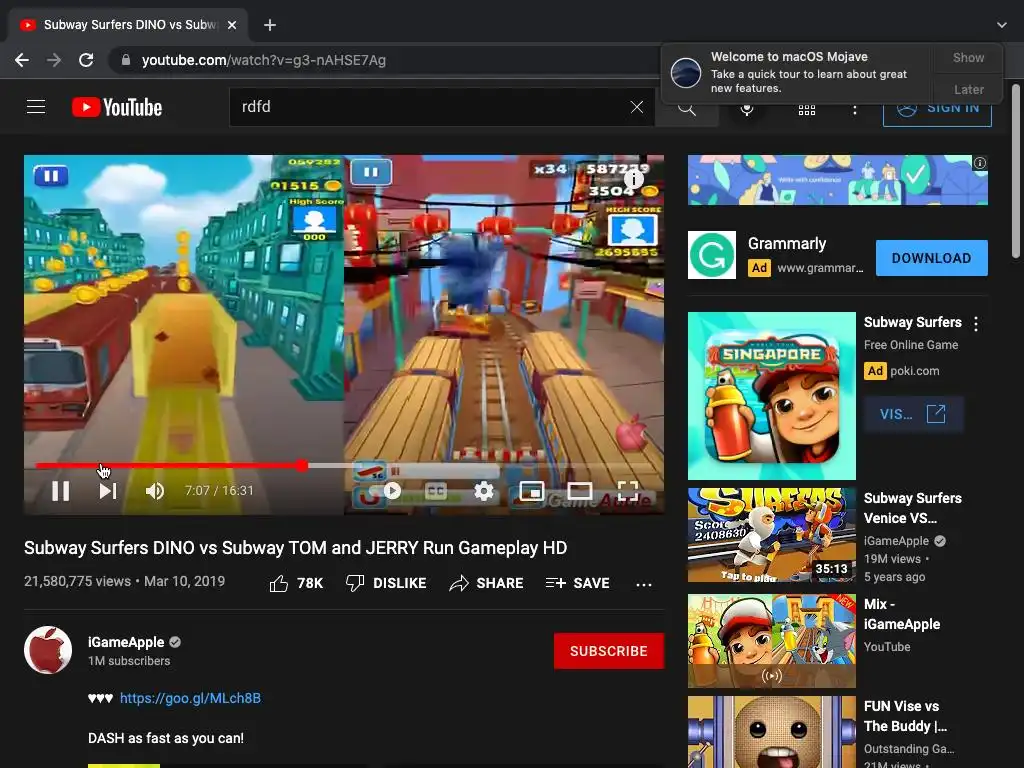This screenshot has height=768, width=1024.
Task: Open YouTube header settings three-dot menu
Action: (854, 110)
